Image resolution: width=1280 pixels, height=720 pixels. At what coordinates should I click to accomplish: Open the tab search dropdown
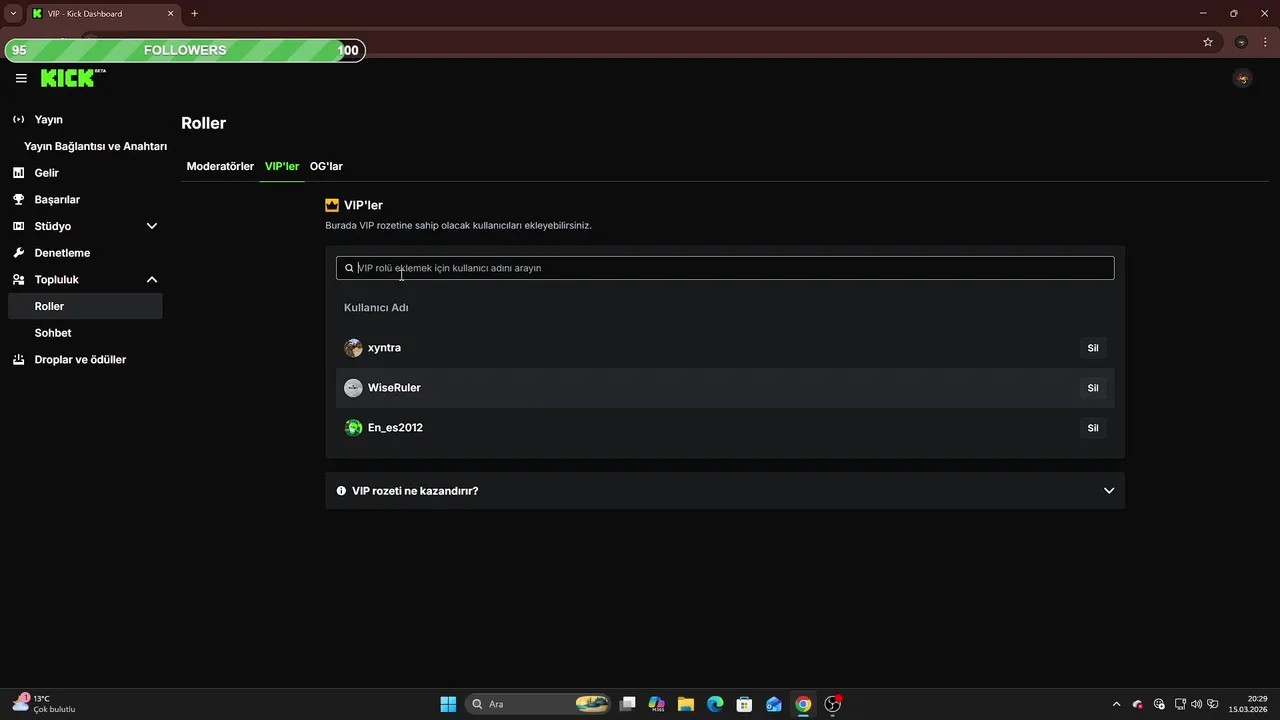pyautogui.click(x=13, y=13)
